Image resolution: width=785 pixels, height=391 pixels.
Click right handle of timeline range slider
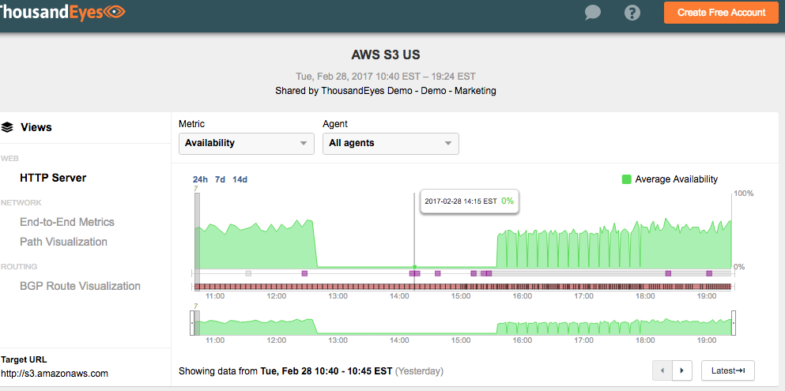coord(734,323)
